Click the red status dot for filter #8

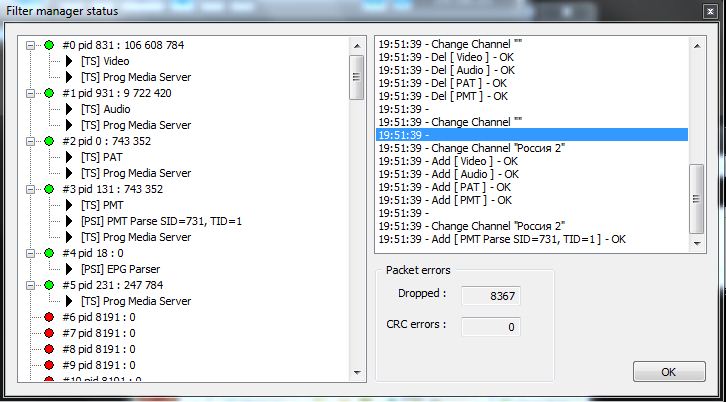click(x=49, y=349)
